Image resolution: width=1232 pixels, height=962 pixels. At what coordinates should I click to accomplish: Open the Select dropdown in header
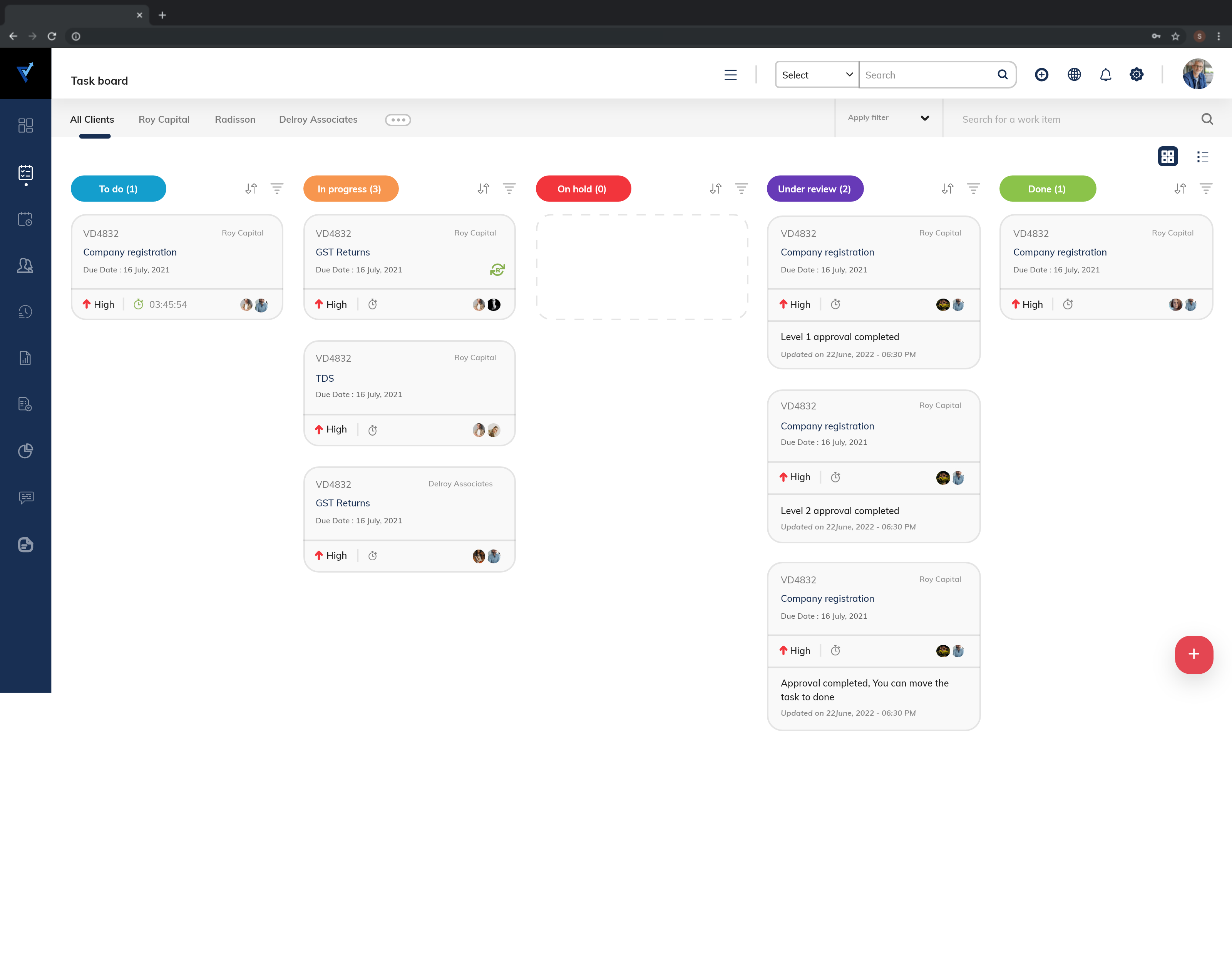click(x=816, y=75)
